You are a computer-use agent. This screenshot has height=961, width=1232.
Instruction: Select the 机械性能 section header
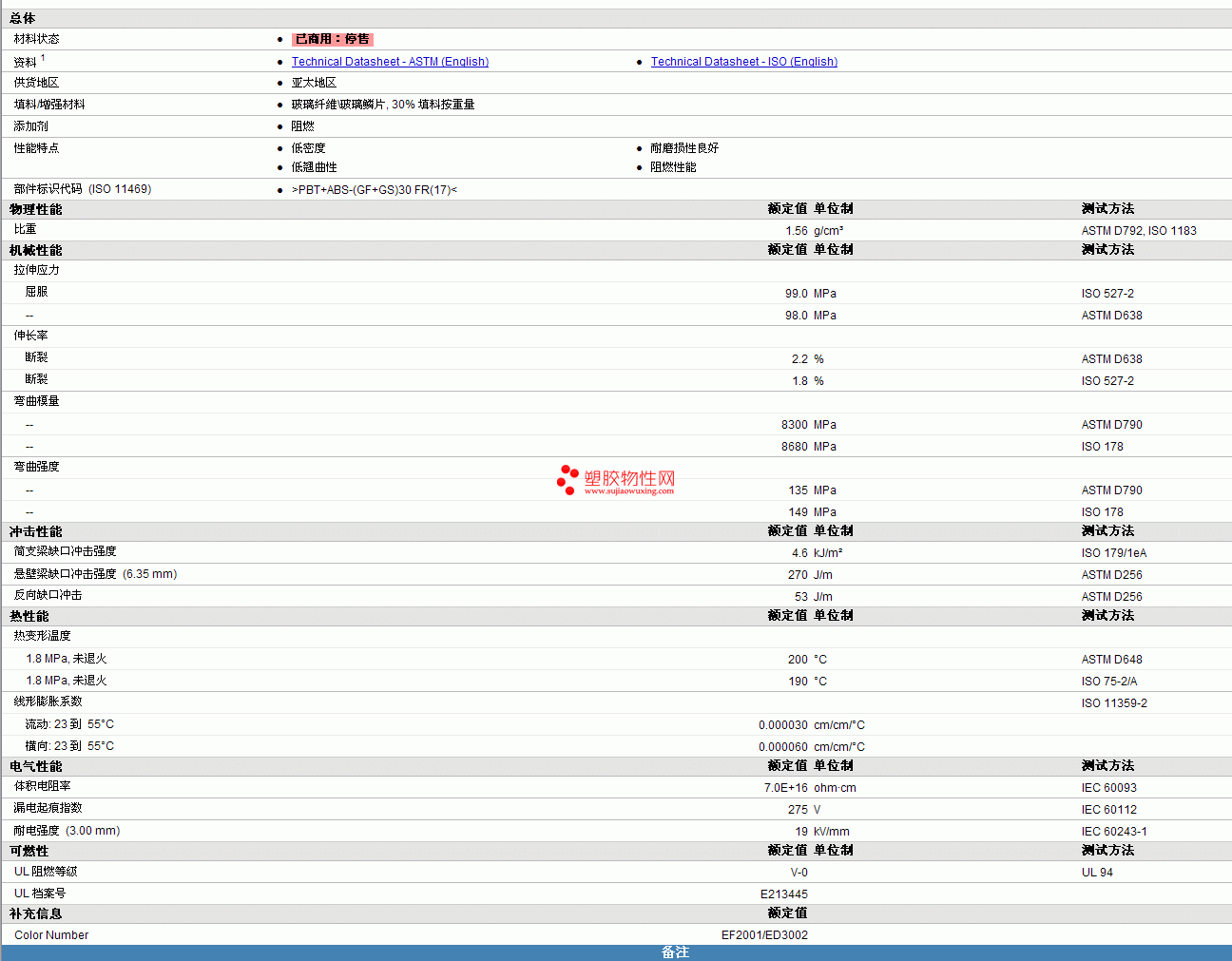tap(36, 250)
